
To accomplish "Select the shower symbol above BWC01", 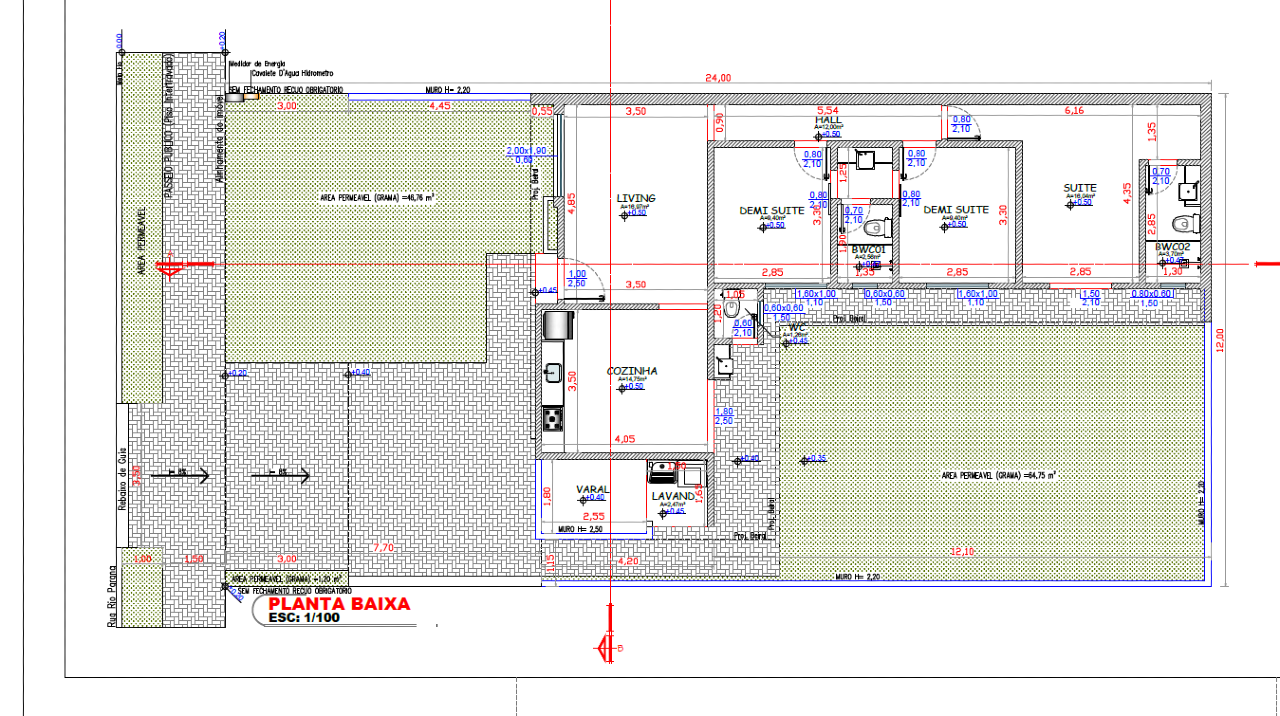I will pos(867,157).
